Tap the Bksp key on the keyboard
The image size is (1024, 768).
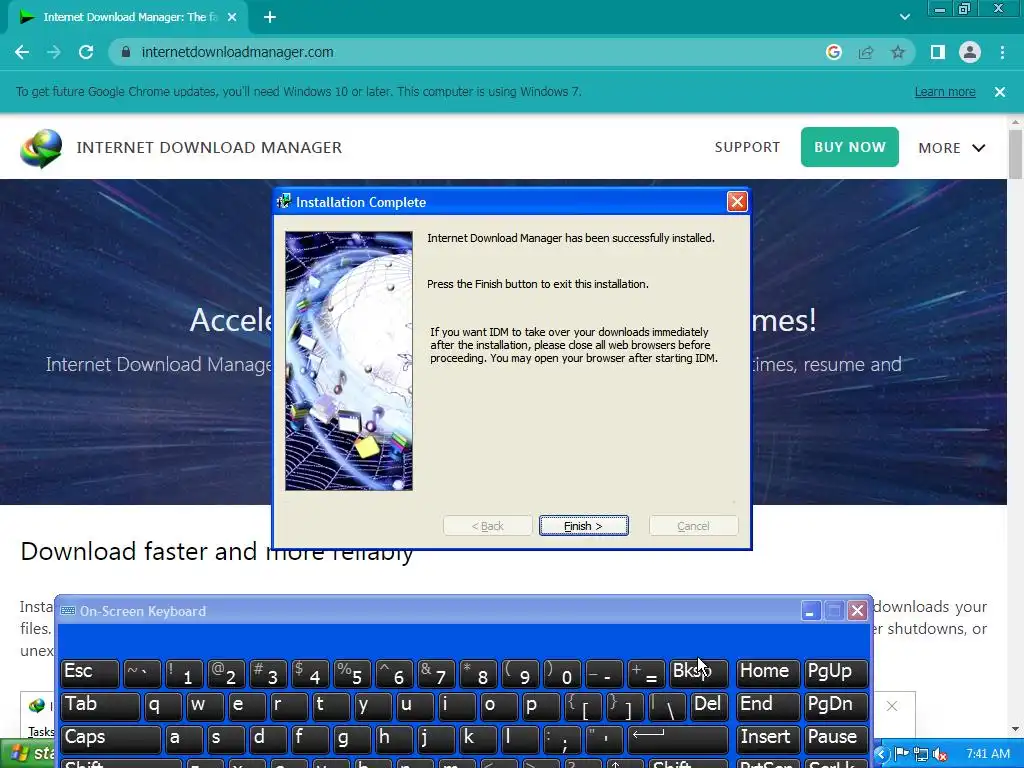click(699, 673)
